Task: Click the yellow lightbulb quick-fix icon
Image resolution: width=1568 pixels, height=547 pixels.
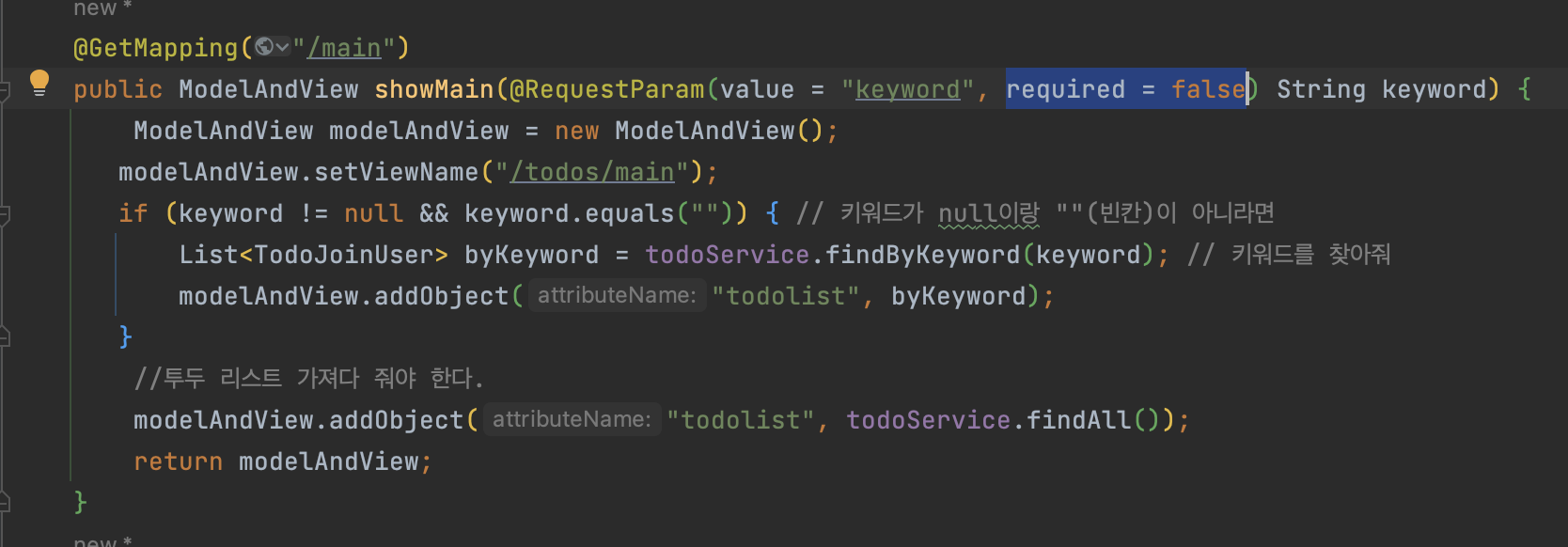Action: tap(39, 83)
